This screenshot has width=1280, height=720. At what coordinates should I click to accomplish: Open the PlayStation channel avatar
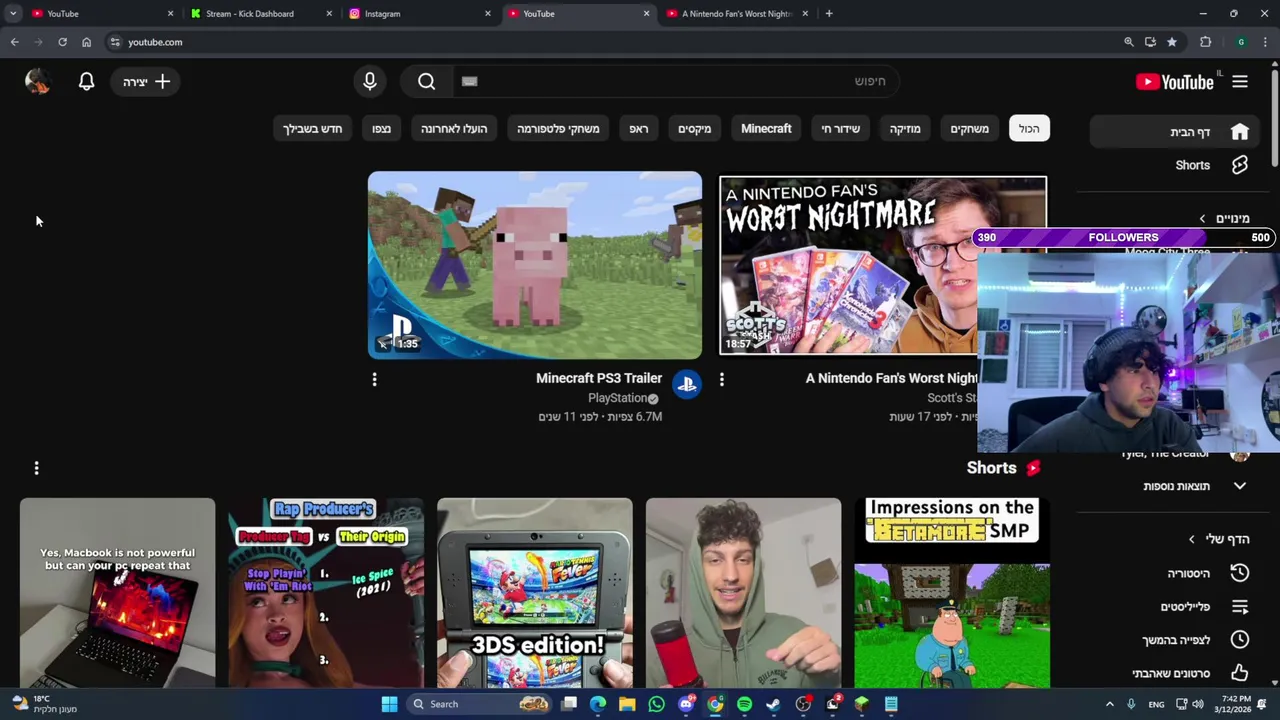click(687, 384)
